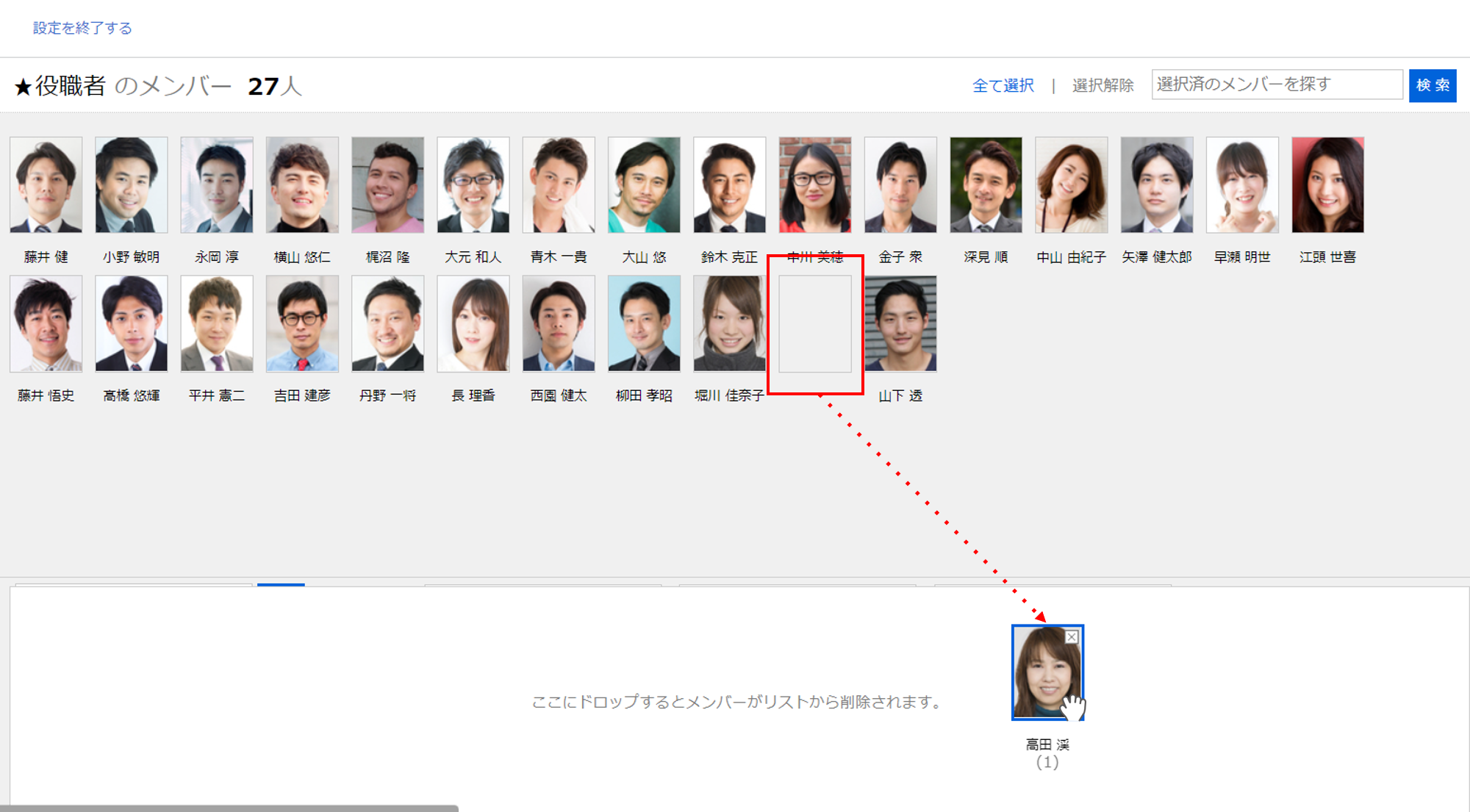This screenshot has width=1470, height=812.
Task: Select member photo of 大元 和人
Action: pos(473,185)
